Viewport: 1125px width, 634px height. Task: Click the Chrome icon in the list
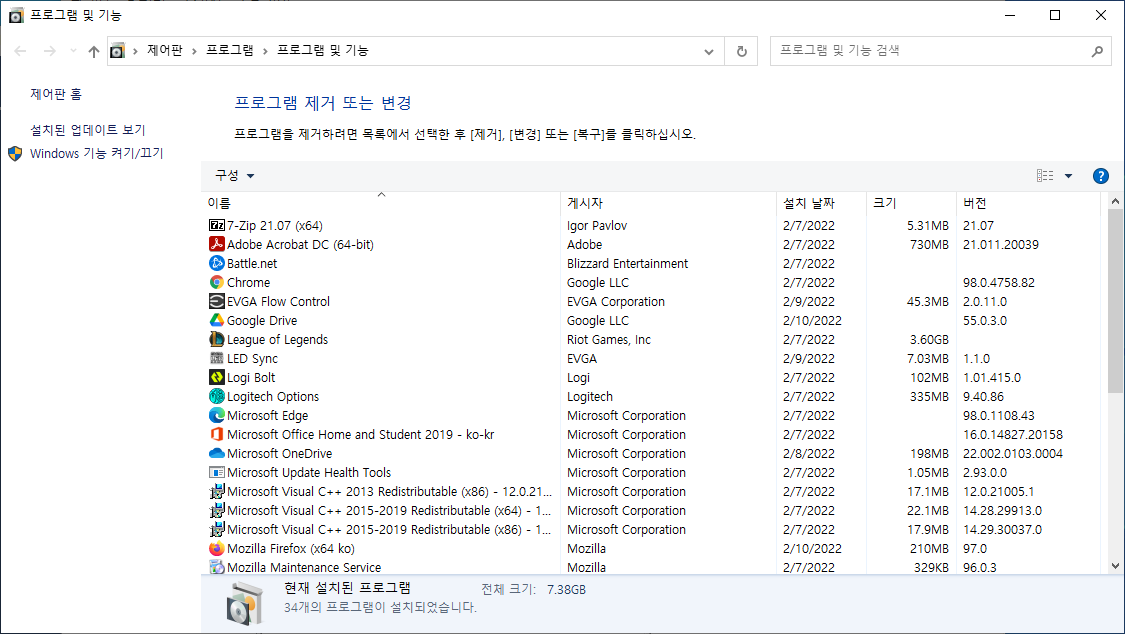tap(217, 283)
